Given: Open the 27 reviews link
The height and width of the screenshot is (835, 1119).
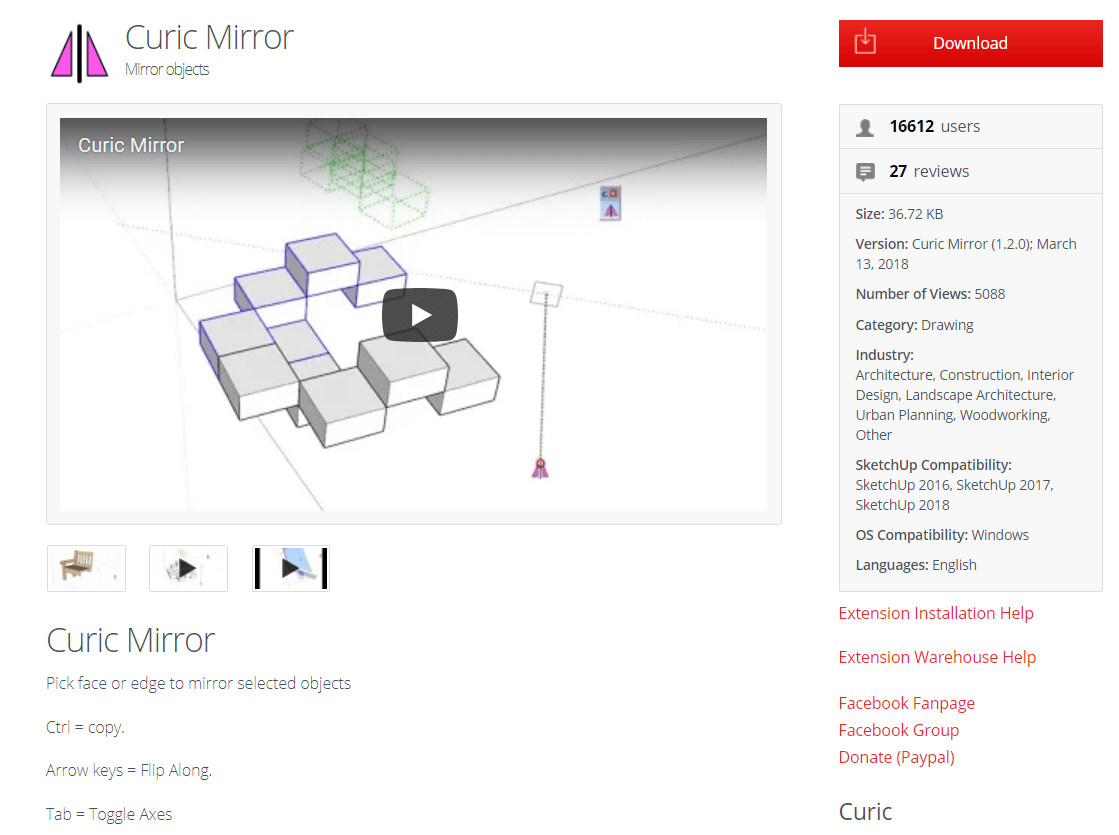Looking at the screenshot, I should click(x=929, y=171).
